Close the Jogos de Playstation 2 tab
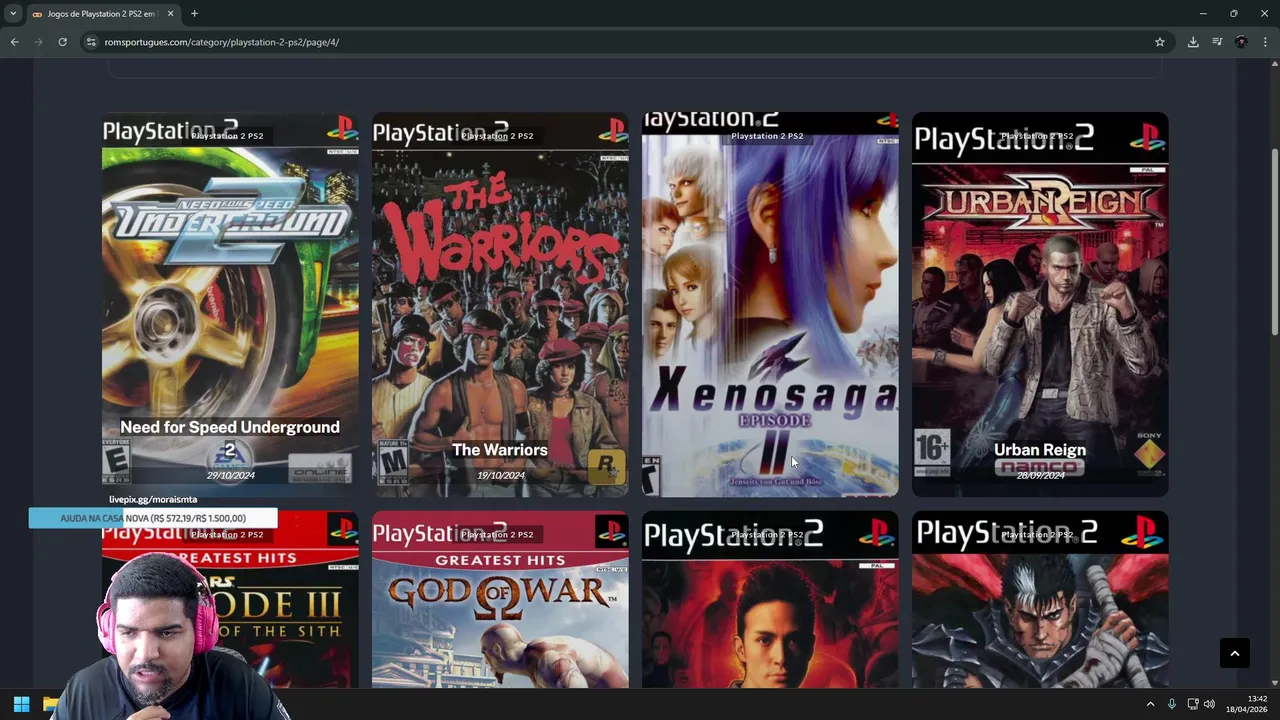Viewport: 1280px width, 720px height. (x=170, y=14)
